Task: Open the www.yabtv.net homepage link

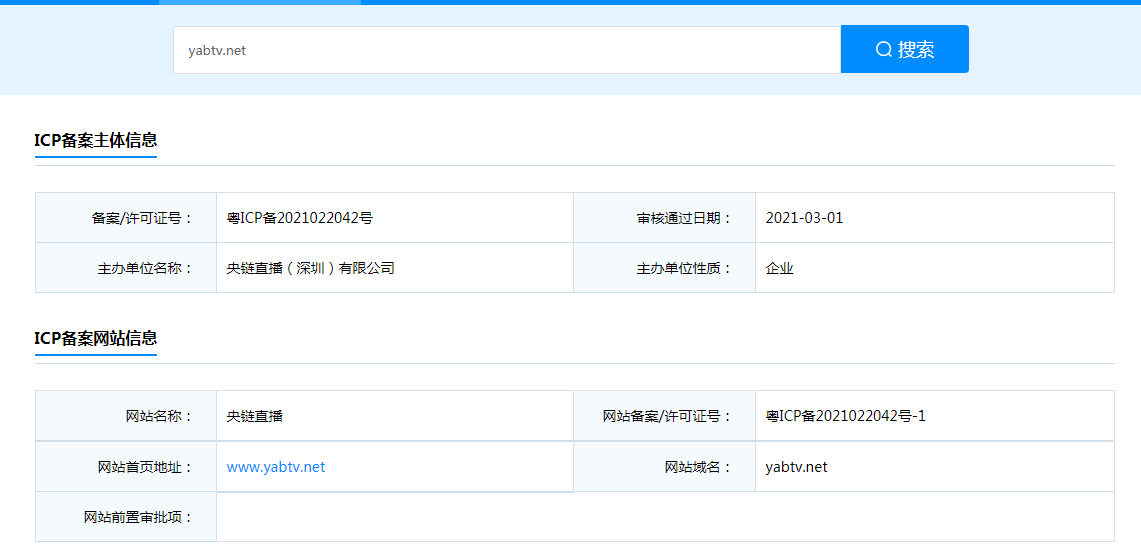Action: [x=276, y=467]
